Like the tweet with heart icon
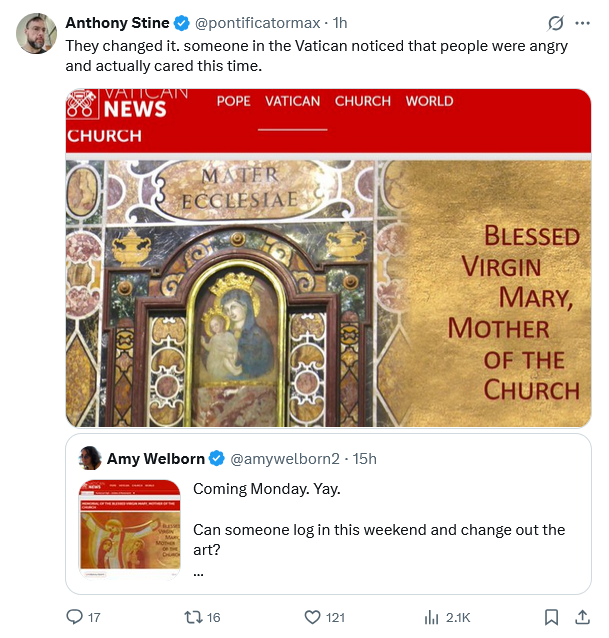The width and height of the screenshot is (609, 638). [x=312, y=617]
